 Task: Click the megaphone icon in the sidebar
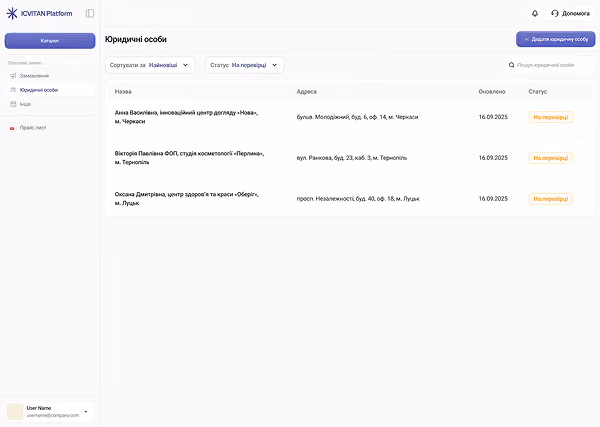(x=13, y=76)
